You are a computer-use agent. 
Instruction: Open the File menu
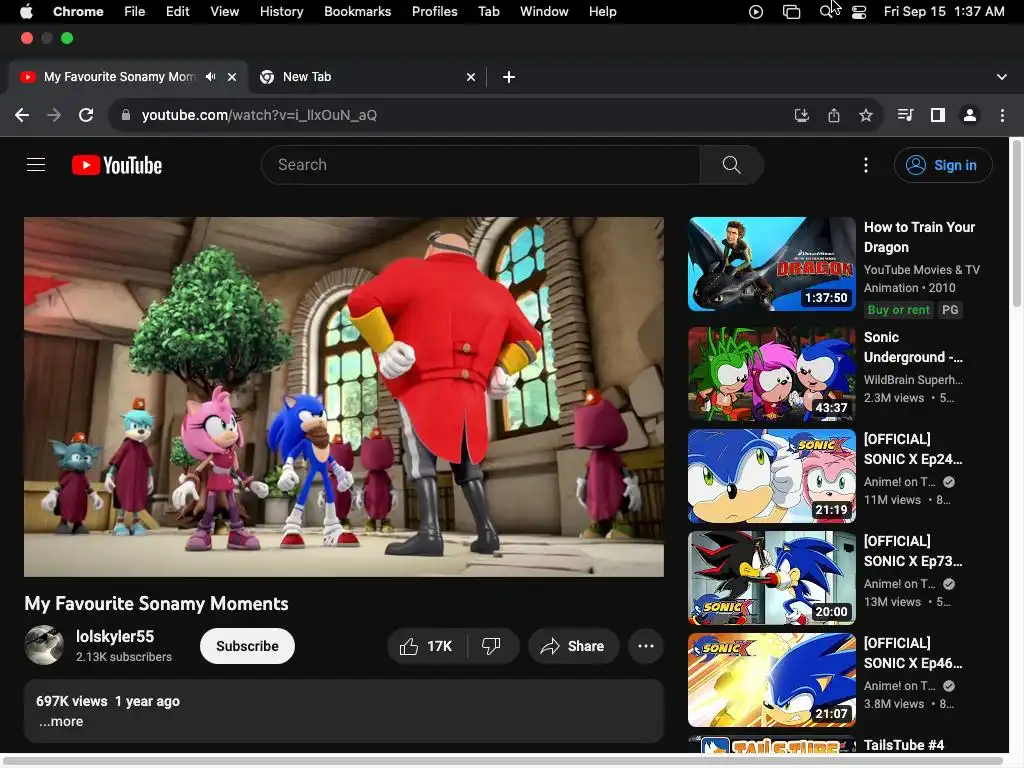click(x=135, y=11)
